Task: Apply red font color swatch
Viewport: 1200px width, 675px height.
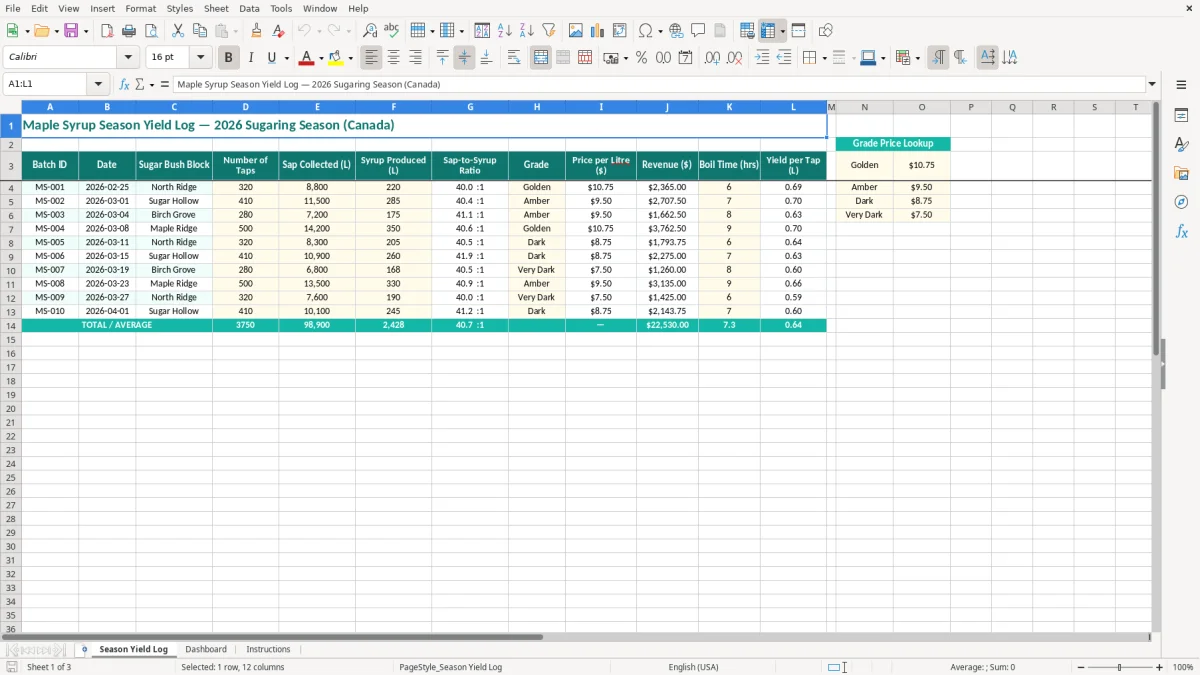Action: pos(307,58)
